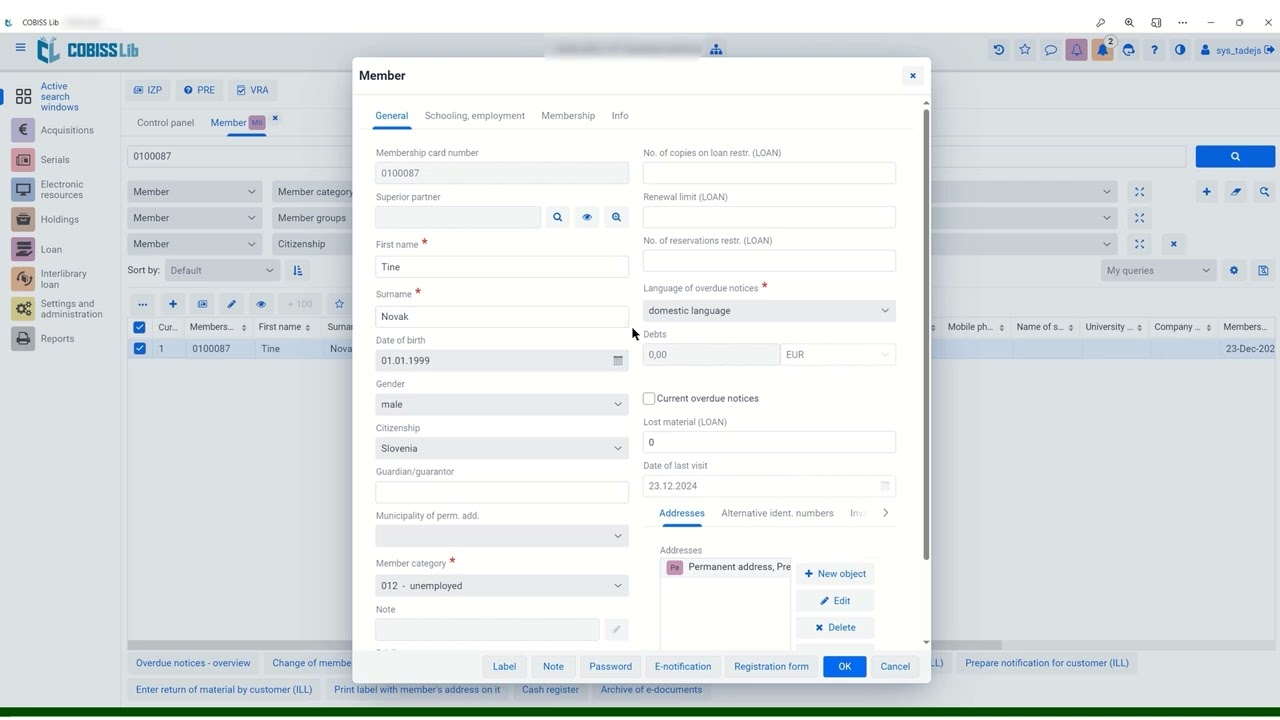The height and width of the screenshot is (720, 1280).
Task: Click the Guardian/guarantor input field
Action: (502, 492)
